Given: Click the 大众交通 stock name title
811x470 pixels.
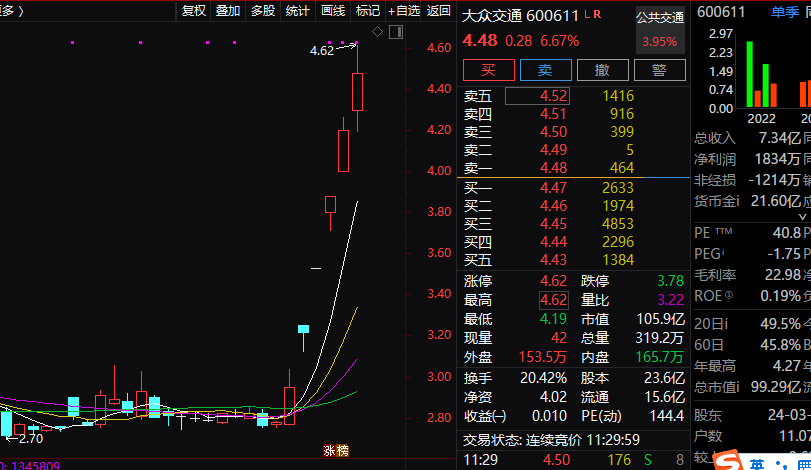Looking at the screenshot, I should pos(492,16).
